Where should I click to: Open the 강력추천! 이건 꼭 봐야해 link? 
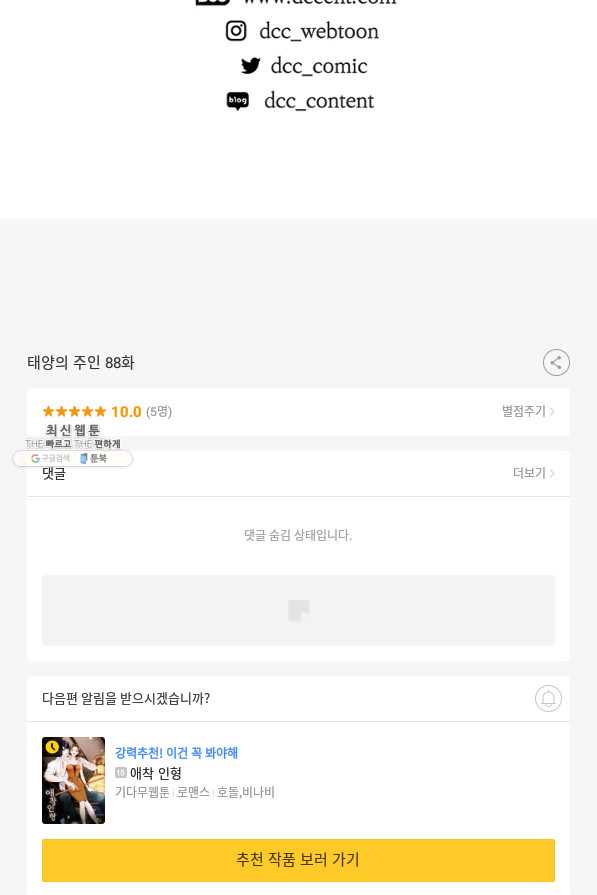coord(176,753)
